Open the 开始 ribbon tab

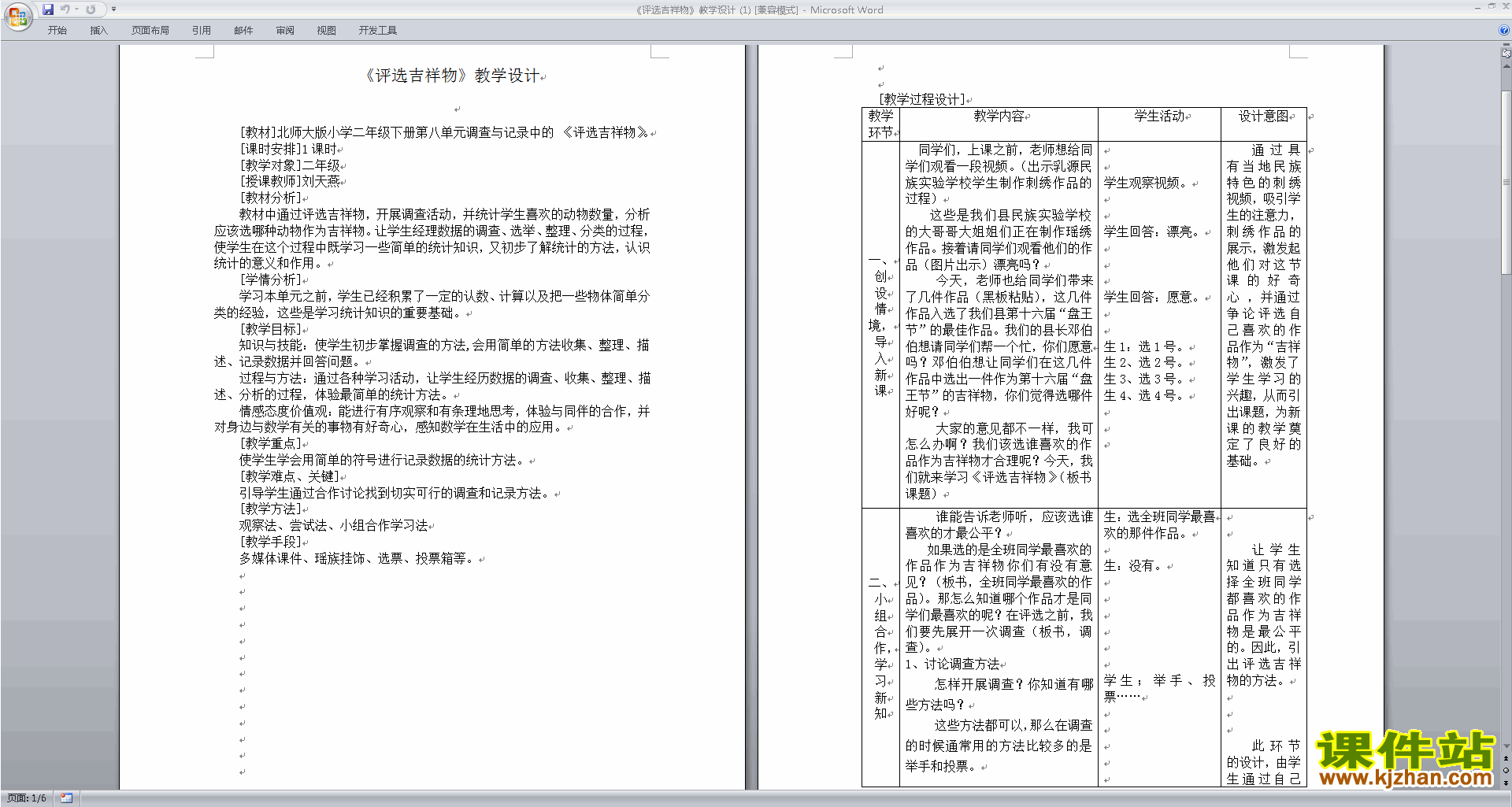pos(57,30)
